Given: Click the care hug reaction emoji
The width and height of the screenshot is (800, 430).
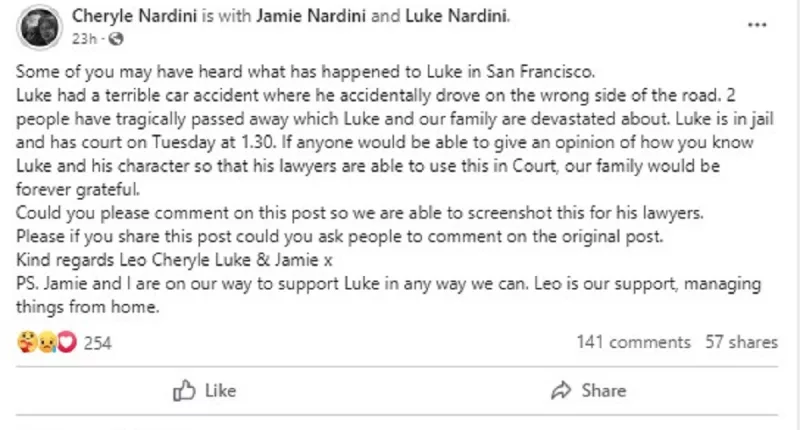Looking at the screenshot, I should 27,343.
